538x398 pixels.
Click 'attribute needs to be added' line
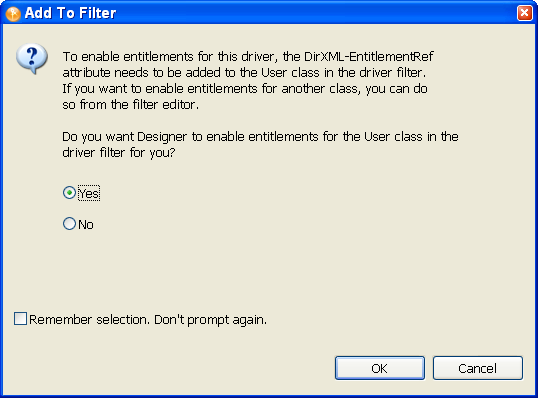tap(244, 72)
